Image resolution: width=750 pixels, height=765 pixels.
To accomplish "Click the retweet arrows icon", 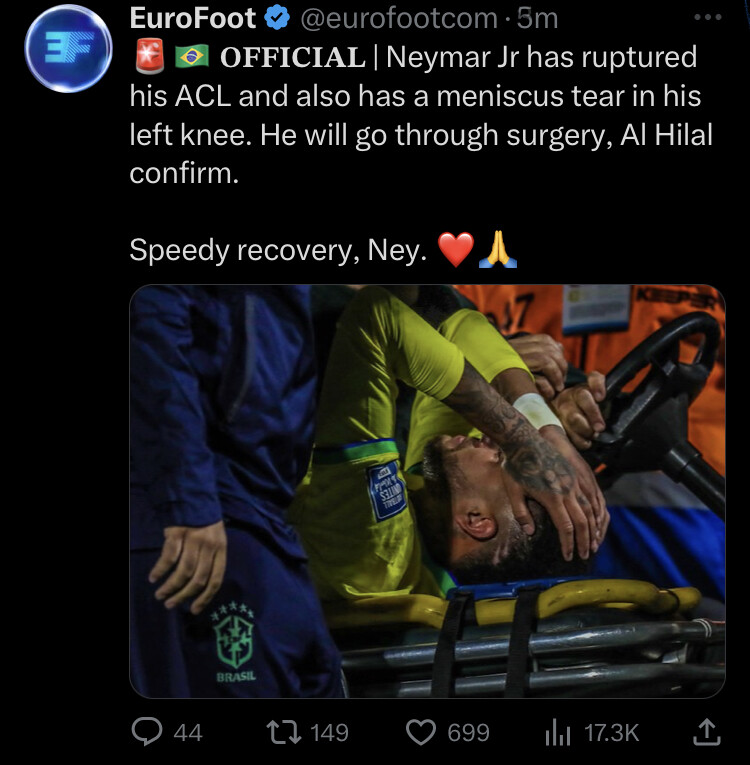I will pyautogui.click(x=284, y=733).
